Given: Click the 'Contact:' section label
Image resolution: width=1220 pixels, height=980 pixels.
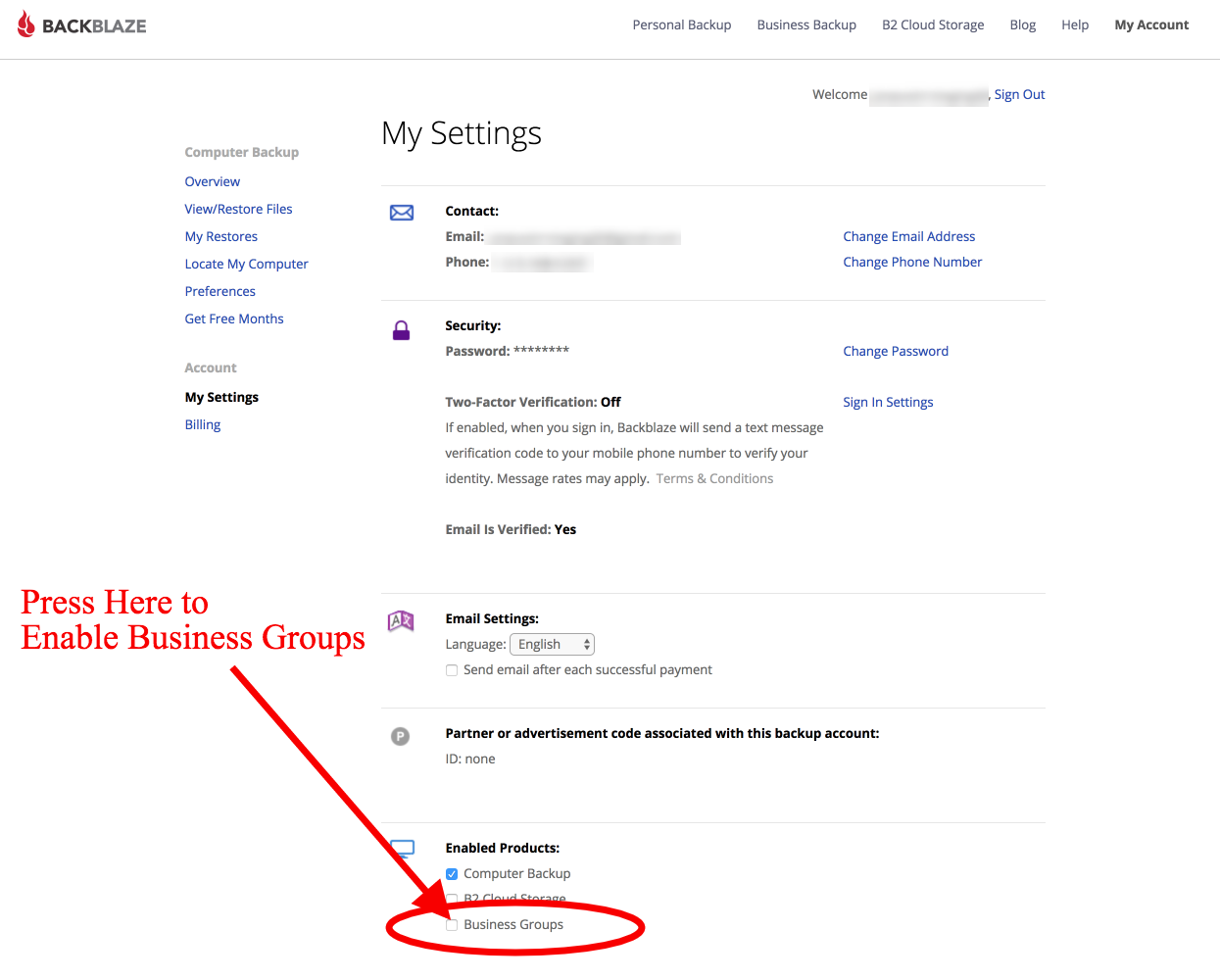Looking at the screenshot, I should click(472, 212).
